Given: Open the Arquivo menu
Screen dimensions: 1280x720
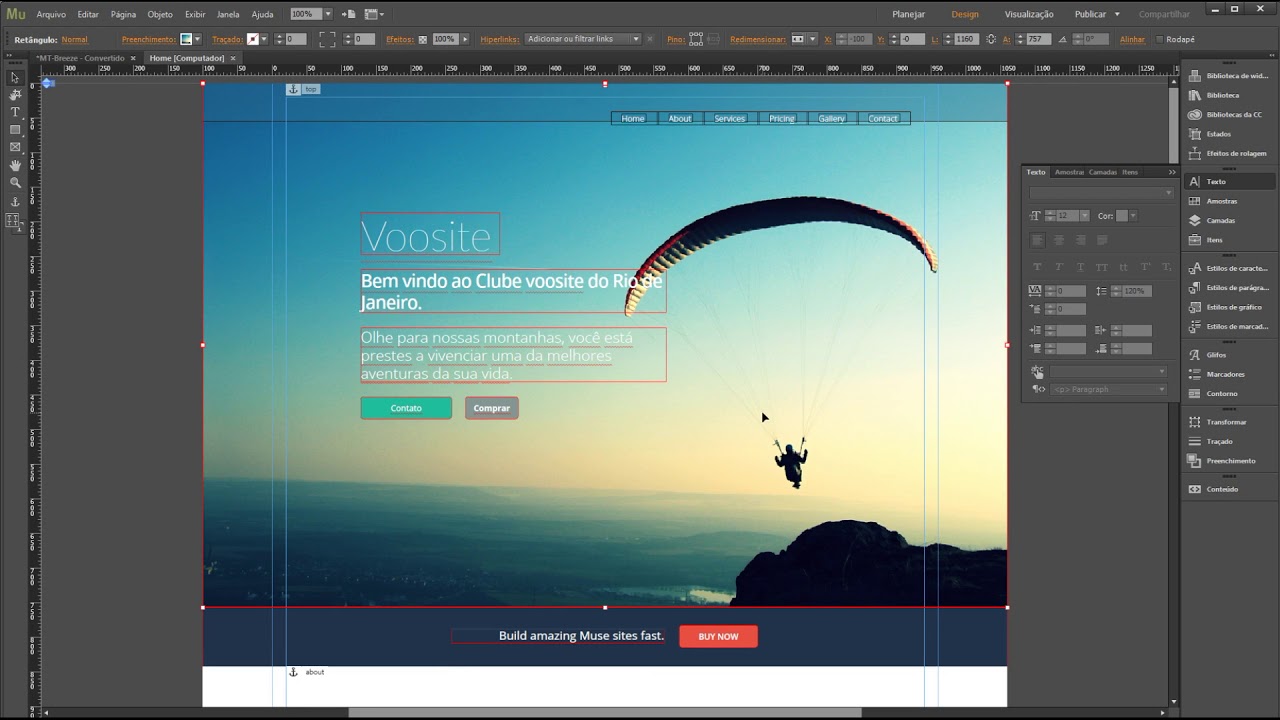Looking at the screenshot, I should click(x=51, y=14).
